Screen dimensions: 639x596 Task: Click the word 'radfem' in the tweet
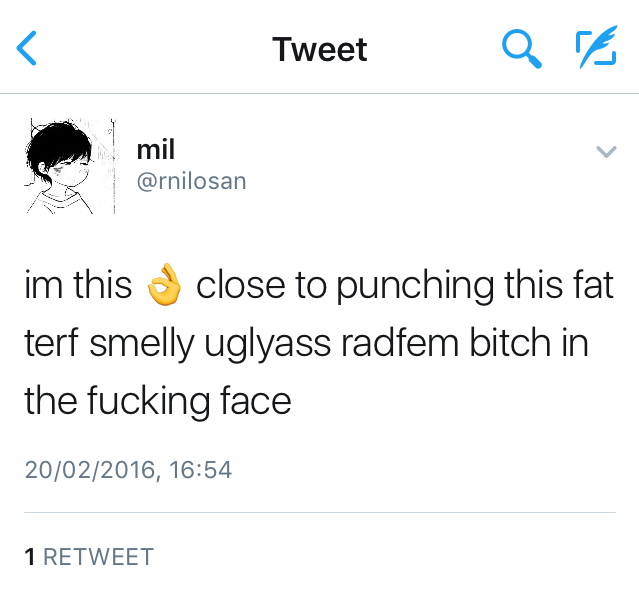click(x=400, y=342)
